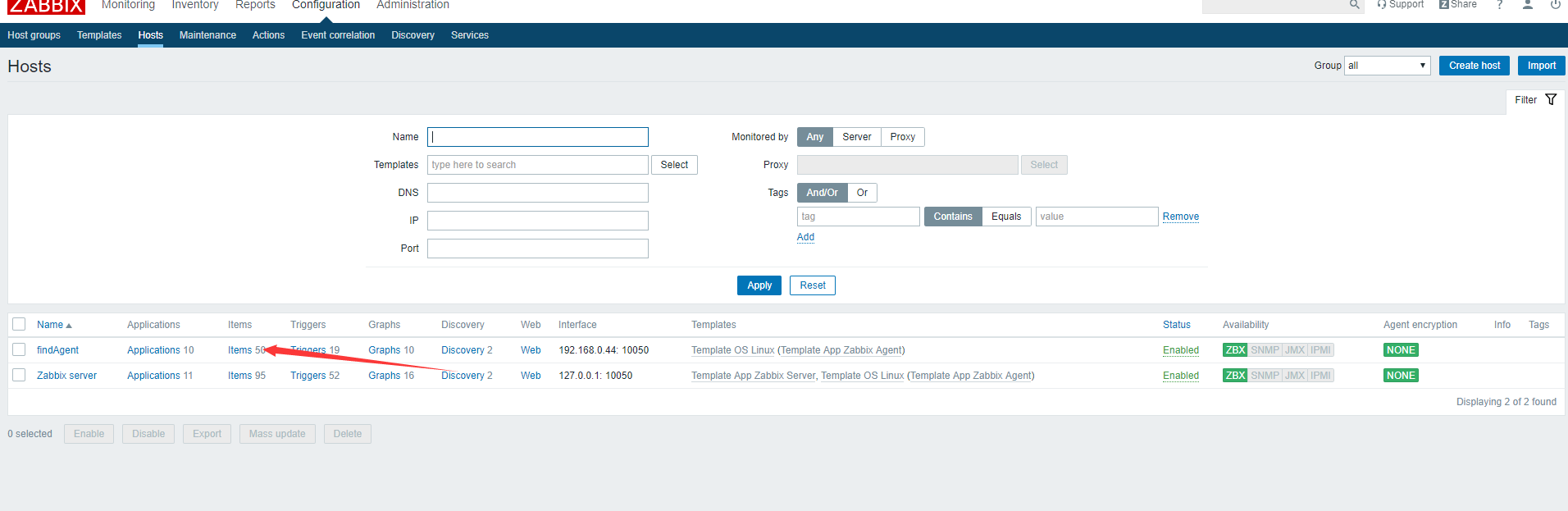The width and height of the screenshot is (1568, 511).
Task: Open the Group dropdown
Action: tap(1388, 66)
